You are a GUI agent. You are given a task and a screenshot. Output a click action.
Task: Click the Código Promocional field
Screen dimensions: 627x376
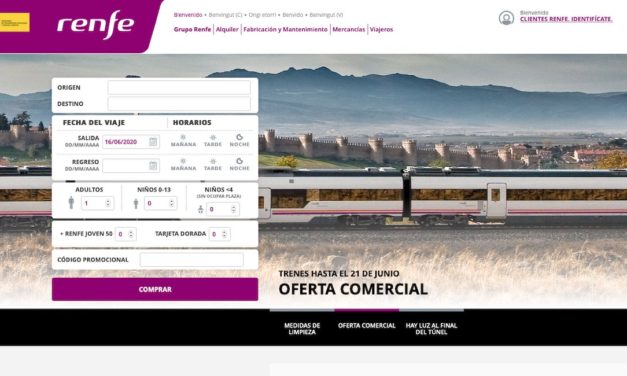192,260
